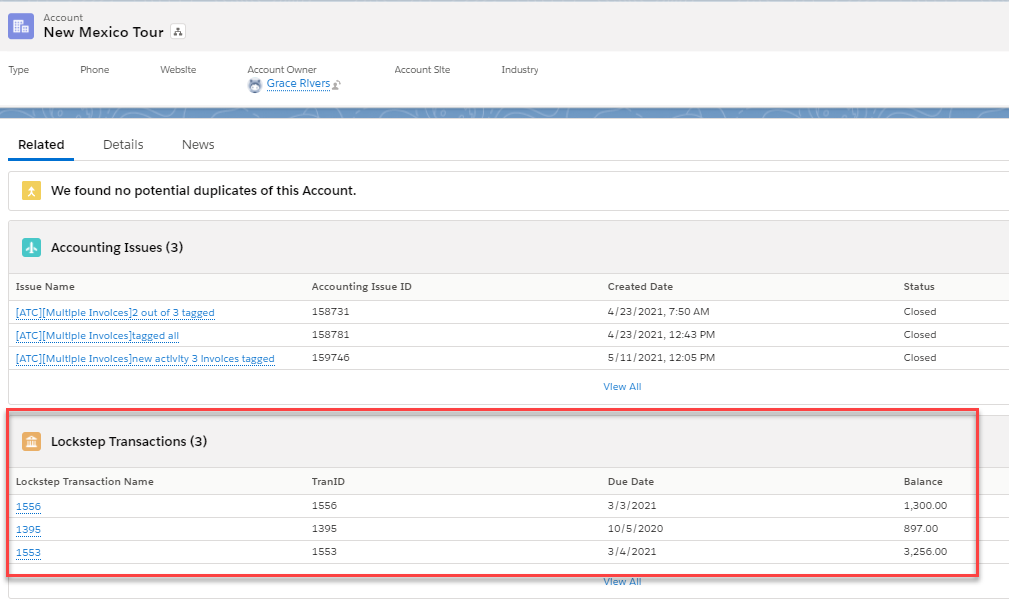Click change owner icon after Grace Rivers
The image size is (1009, 609).
(337, 85)
